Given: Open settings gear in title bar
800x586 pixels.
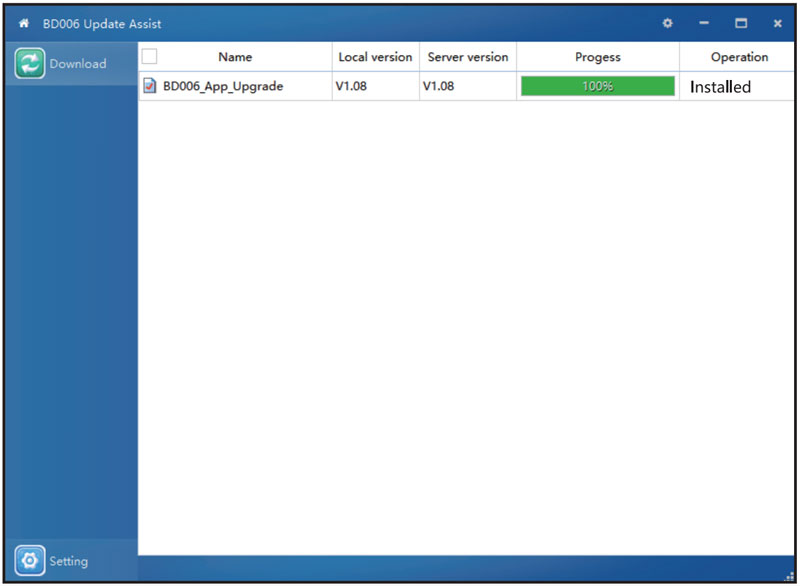Looking at the screenshot, I should 667,23.
